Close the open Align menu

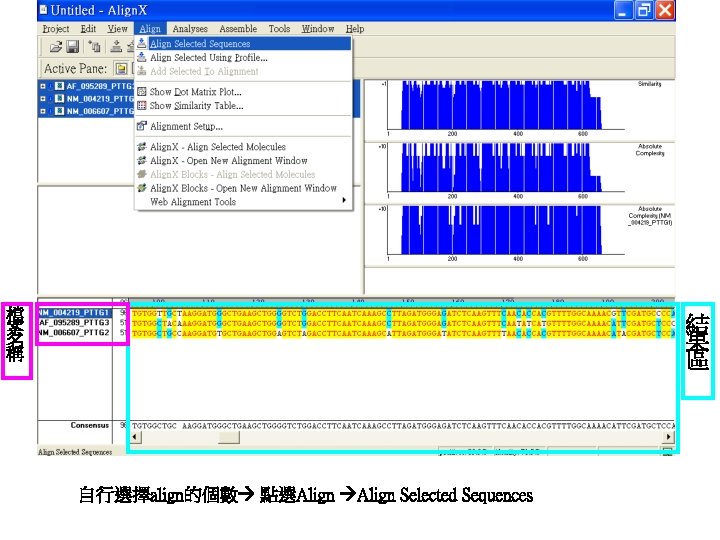pyautogui.click(x=150, y=28)
